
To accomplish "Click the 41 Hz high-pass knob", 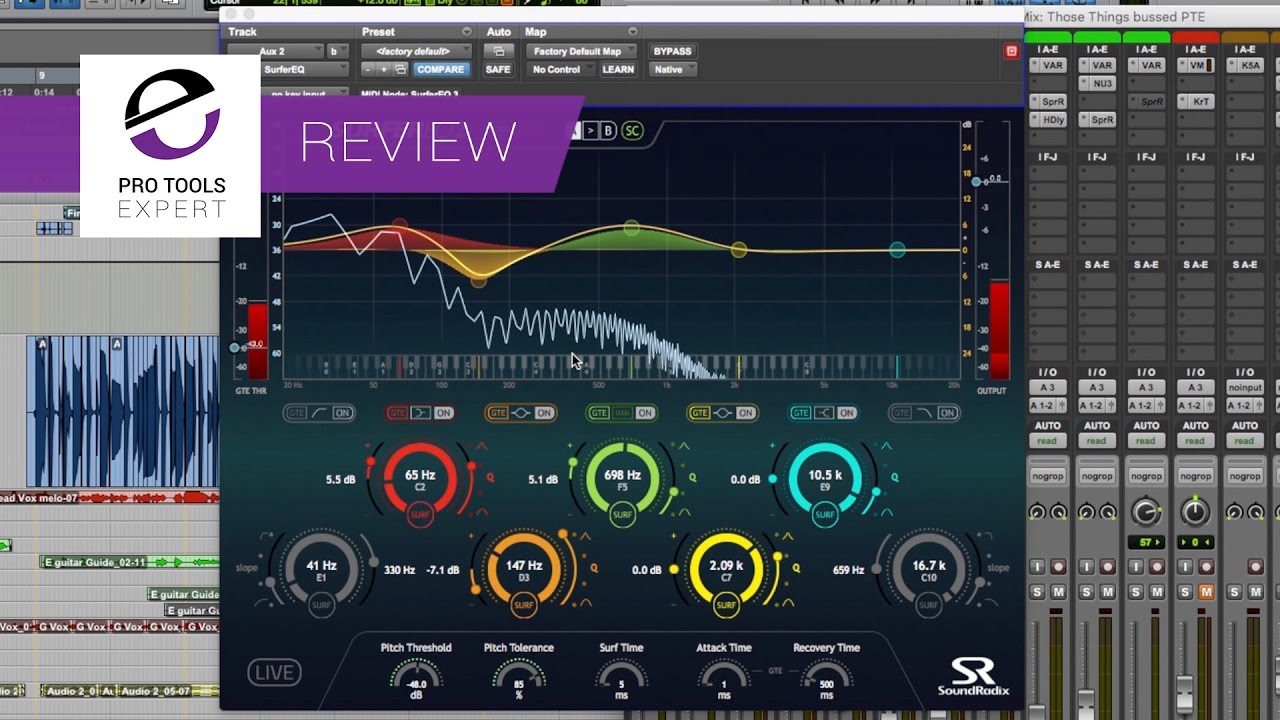I will [321, 570].
